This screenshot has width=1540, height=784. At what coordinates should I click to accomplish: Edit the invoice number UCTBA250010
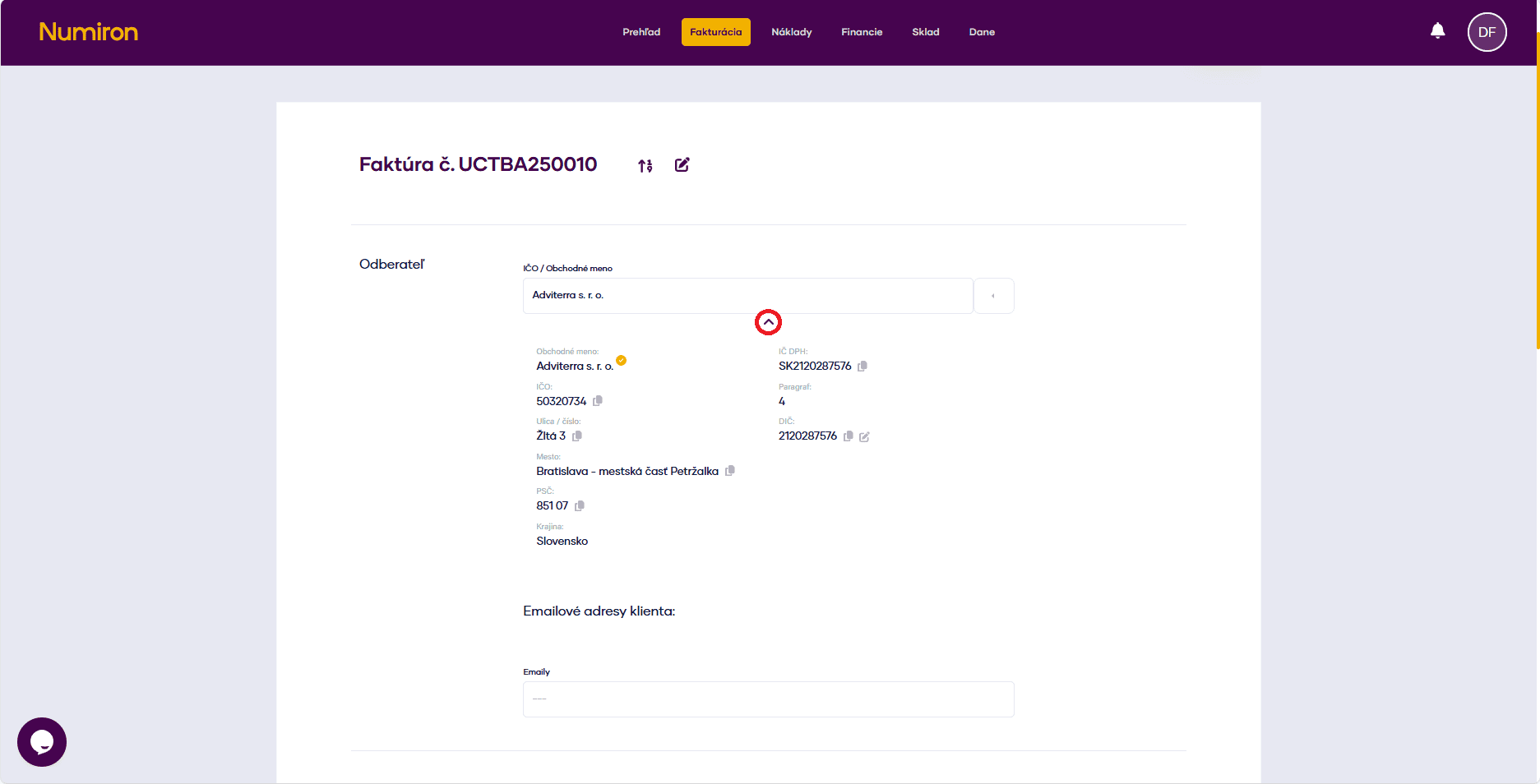coord(682,165)
